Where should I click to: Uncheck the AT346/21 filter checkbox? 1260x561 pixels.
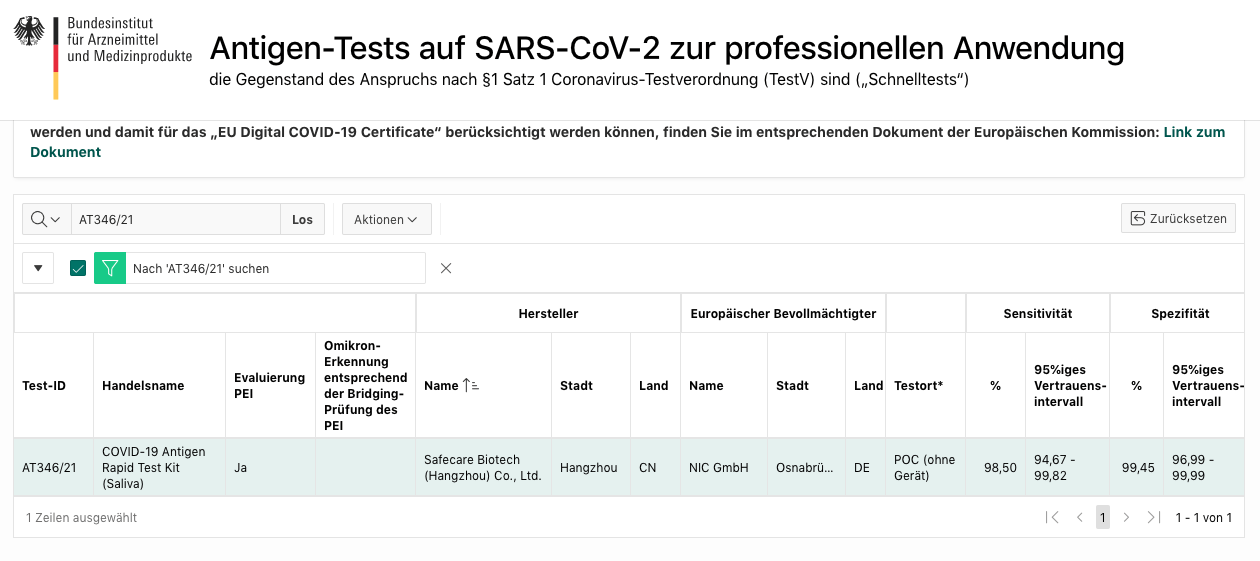[78, 268]
